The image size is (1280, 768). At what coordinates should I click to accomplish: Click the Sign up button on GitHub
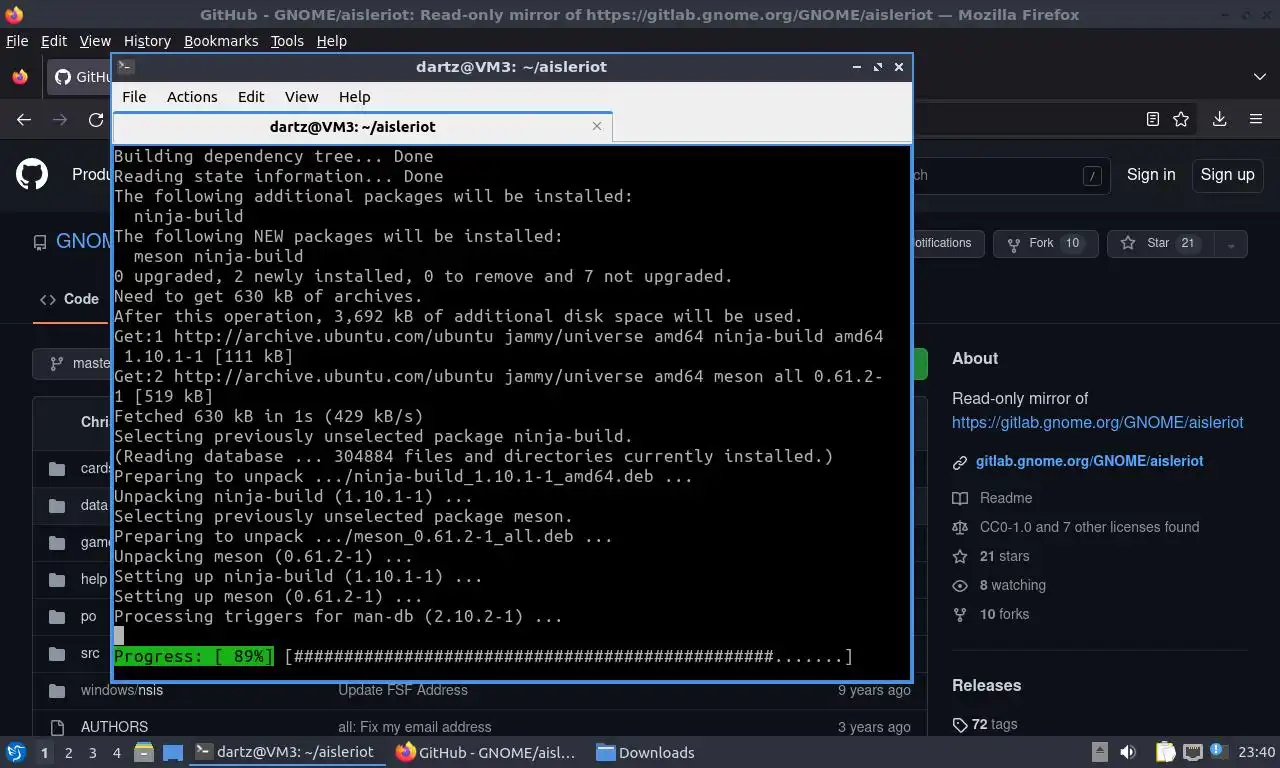pos(1227,174)
